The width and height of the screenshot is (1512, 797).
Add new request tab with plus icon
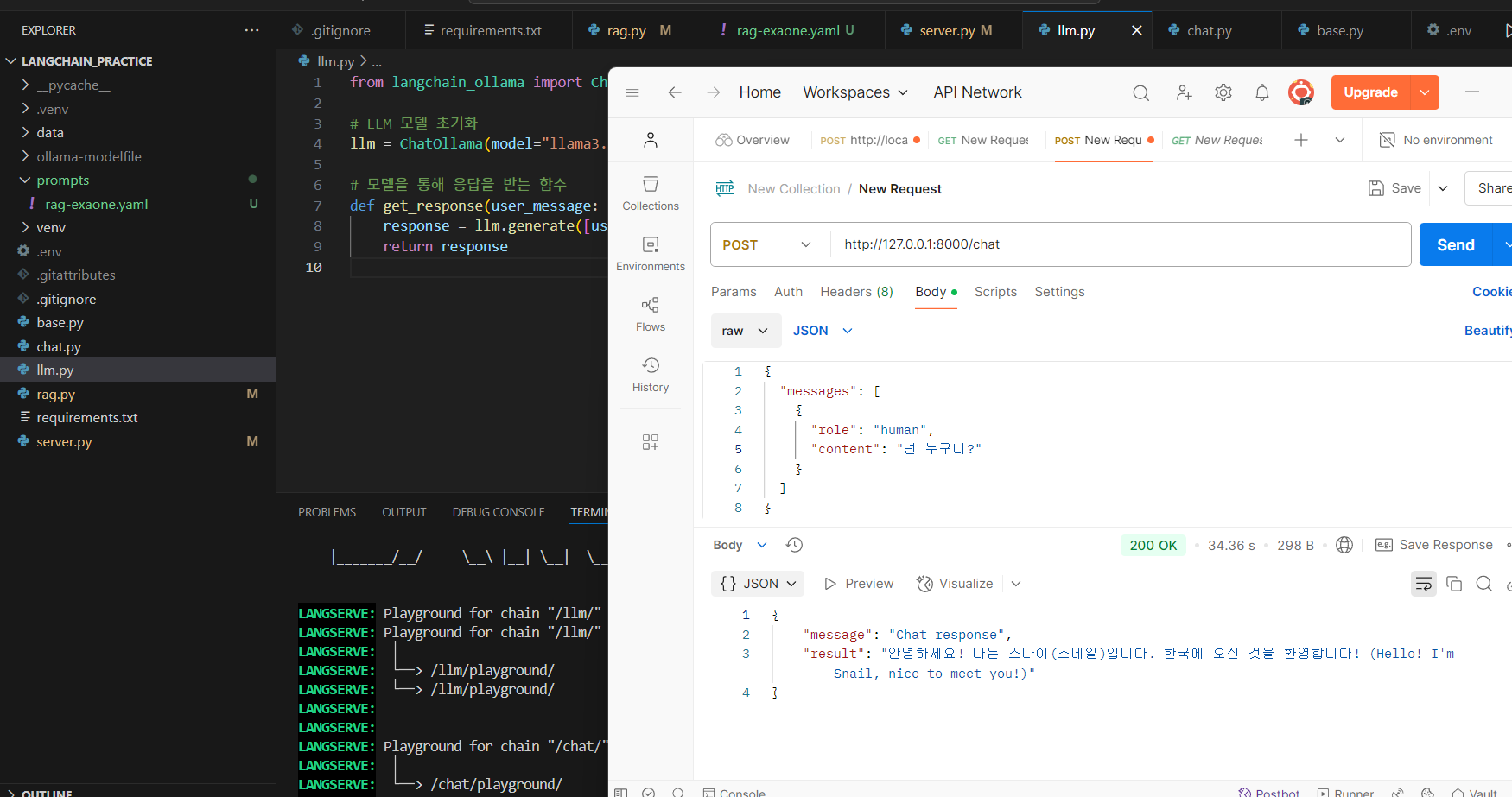point(1301,140)
